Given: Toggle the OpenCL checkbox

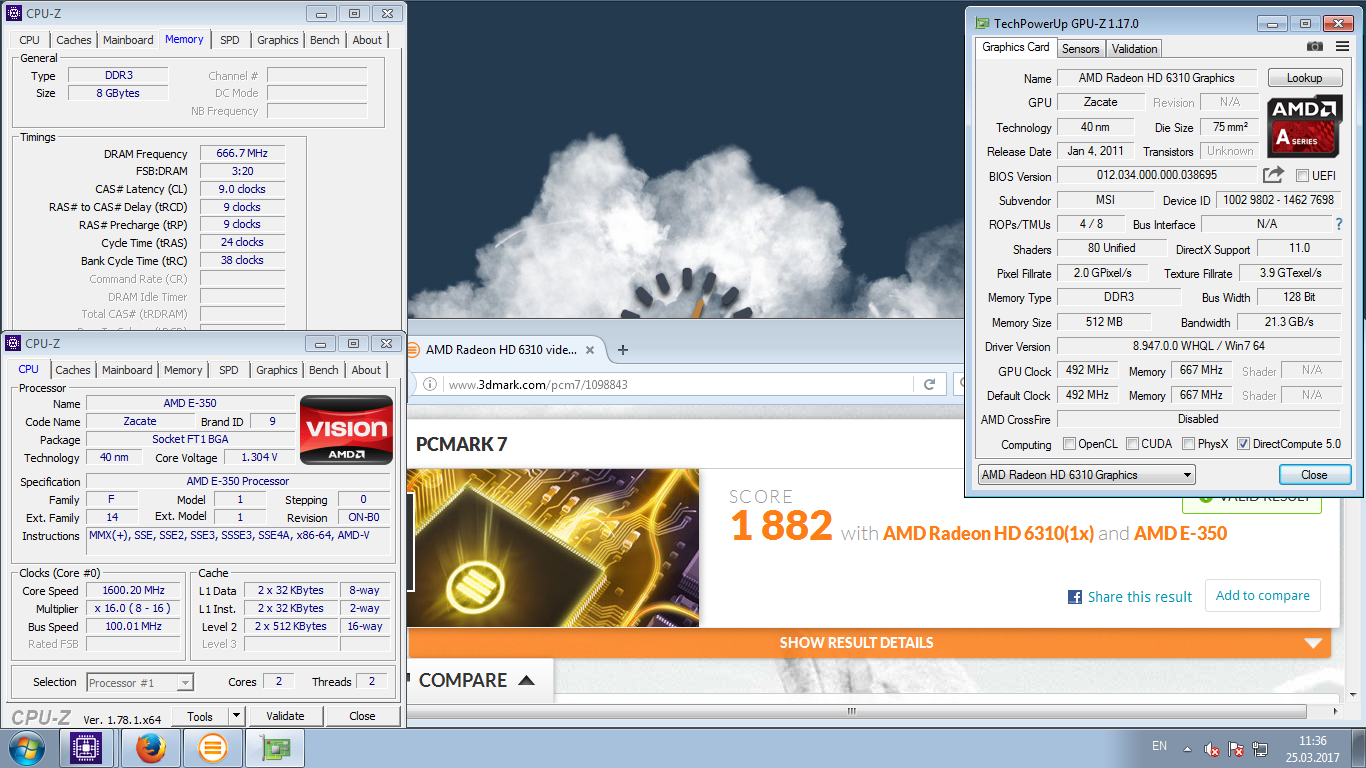Looking at the screenshot, I should (x=1069, y=444).
